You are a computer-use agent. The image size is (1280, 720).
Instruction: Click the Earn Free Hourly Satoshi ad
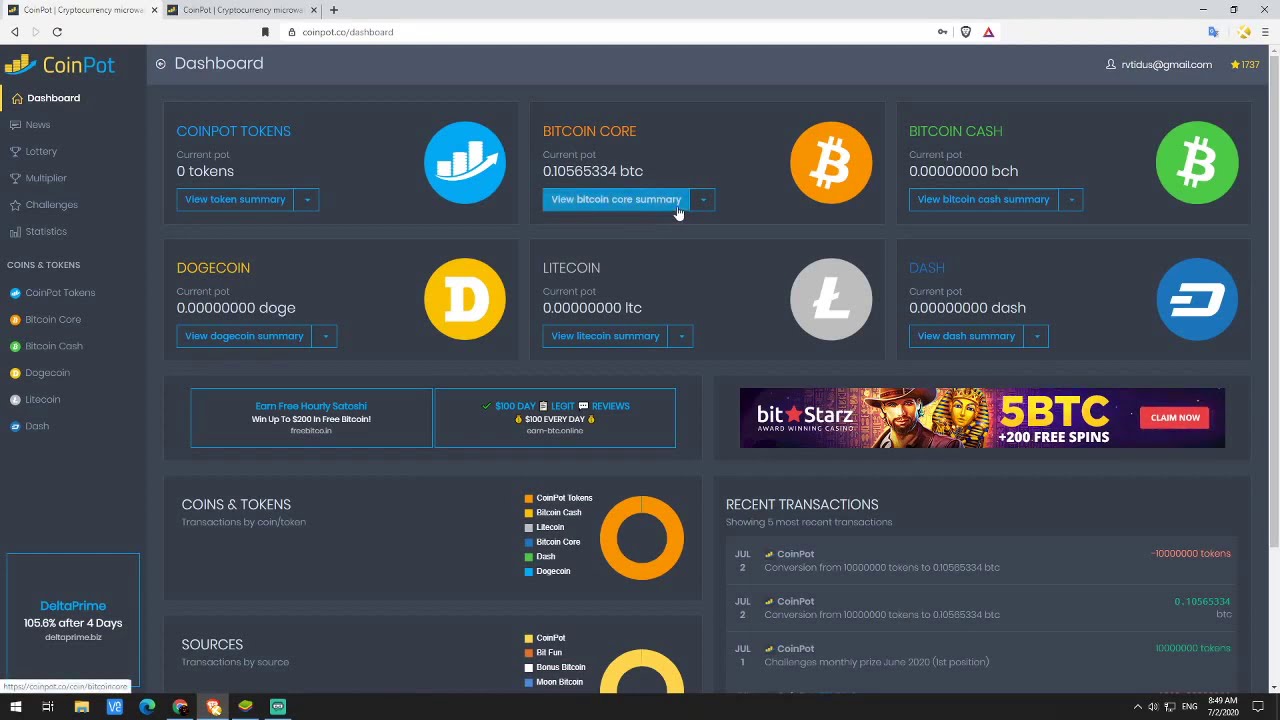point(311,418)
